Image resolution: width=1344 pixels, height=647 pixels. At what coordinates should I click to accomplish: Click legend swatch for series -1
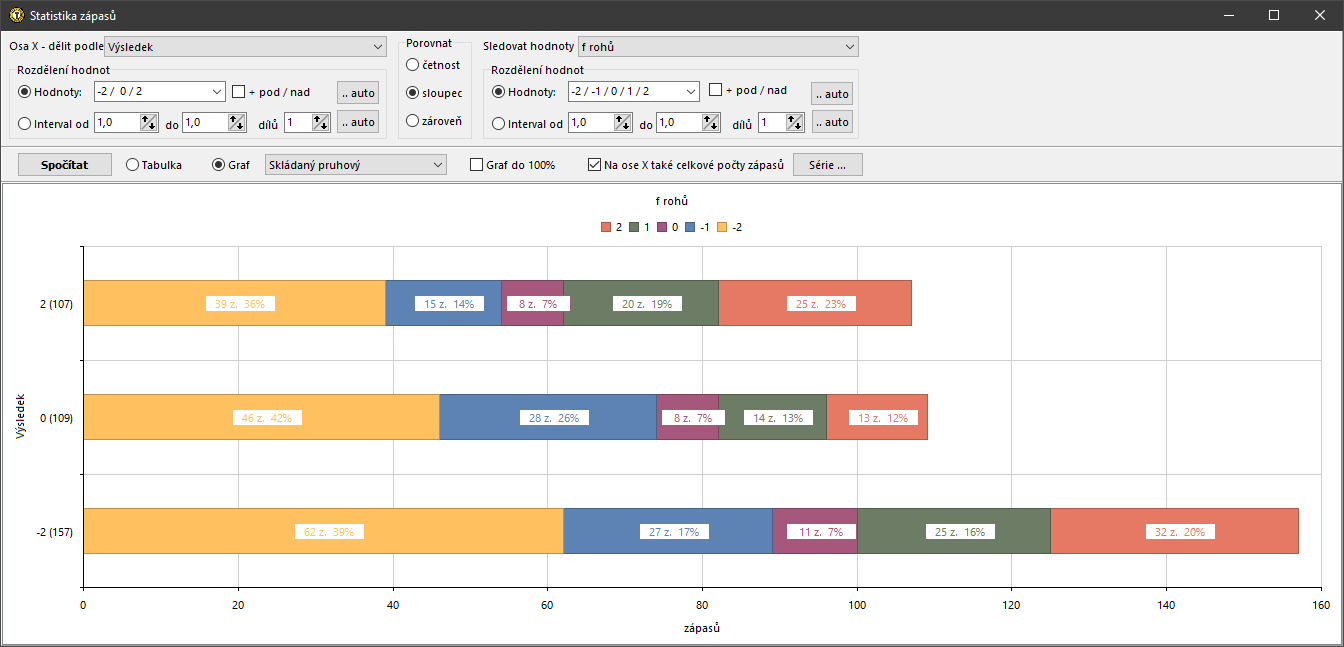691,227
